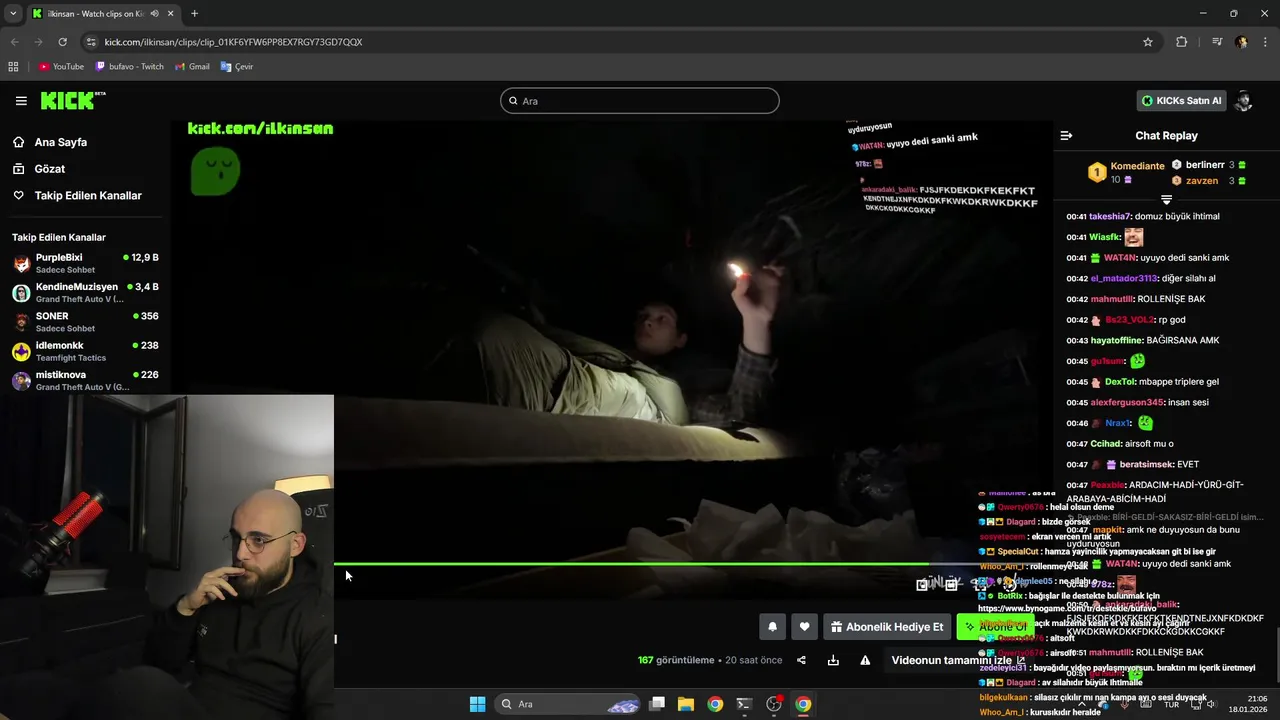
Task: Click username Ccihad in chat
Action: click(1105, 443)
